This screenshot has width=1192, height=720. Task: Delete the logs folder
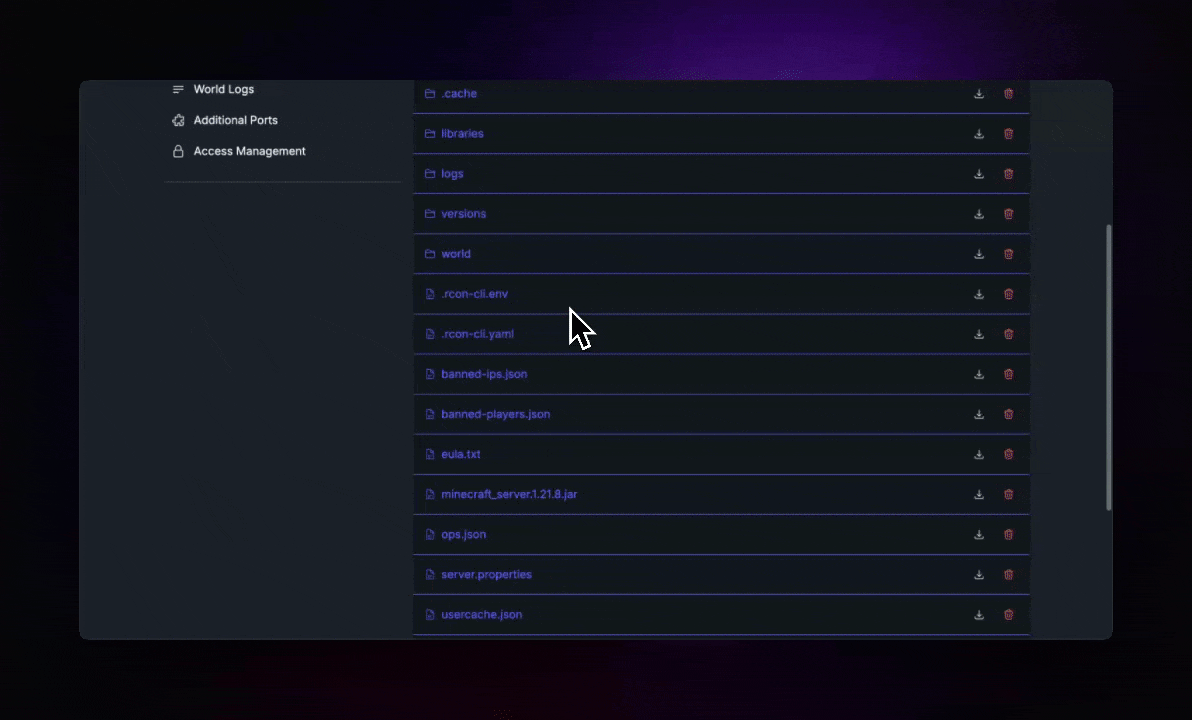1009,174
